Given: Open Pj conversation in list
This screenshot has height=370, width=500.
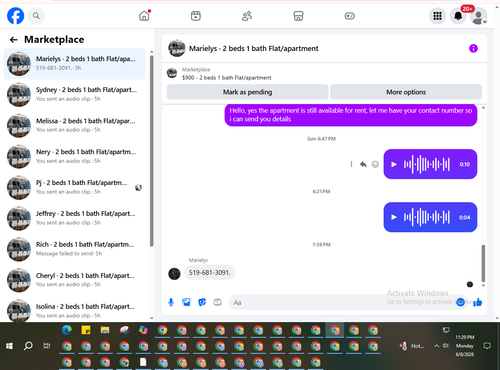Looking at the screenshot, I should pyautogui.click(x=74, y=188).
